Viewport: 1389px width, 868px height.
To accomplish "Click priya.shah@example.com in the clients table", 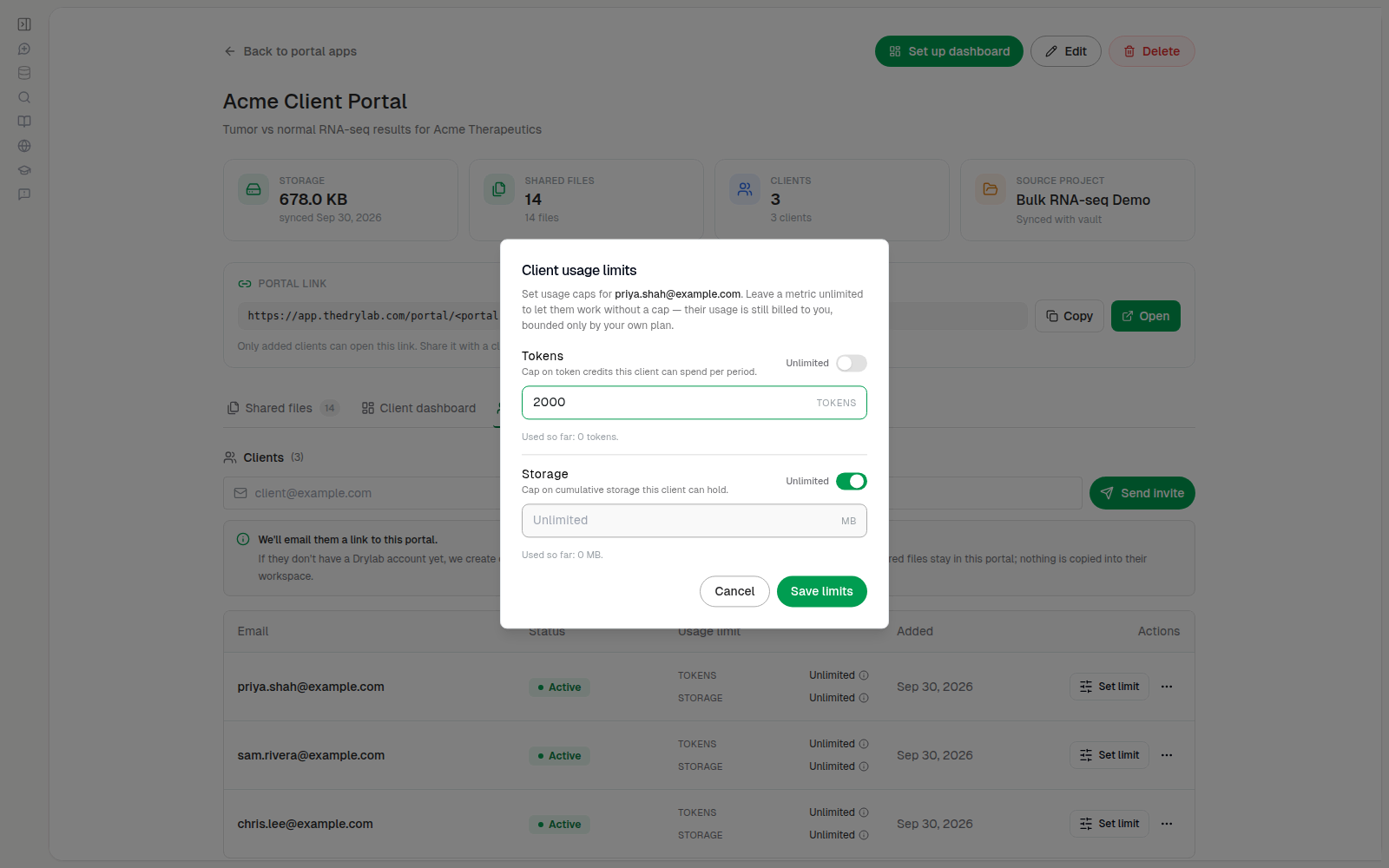I will click(x=311, y=687).
